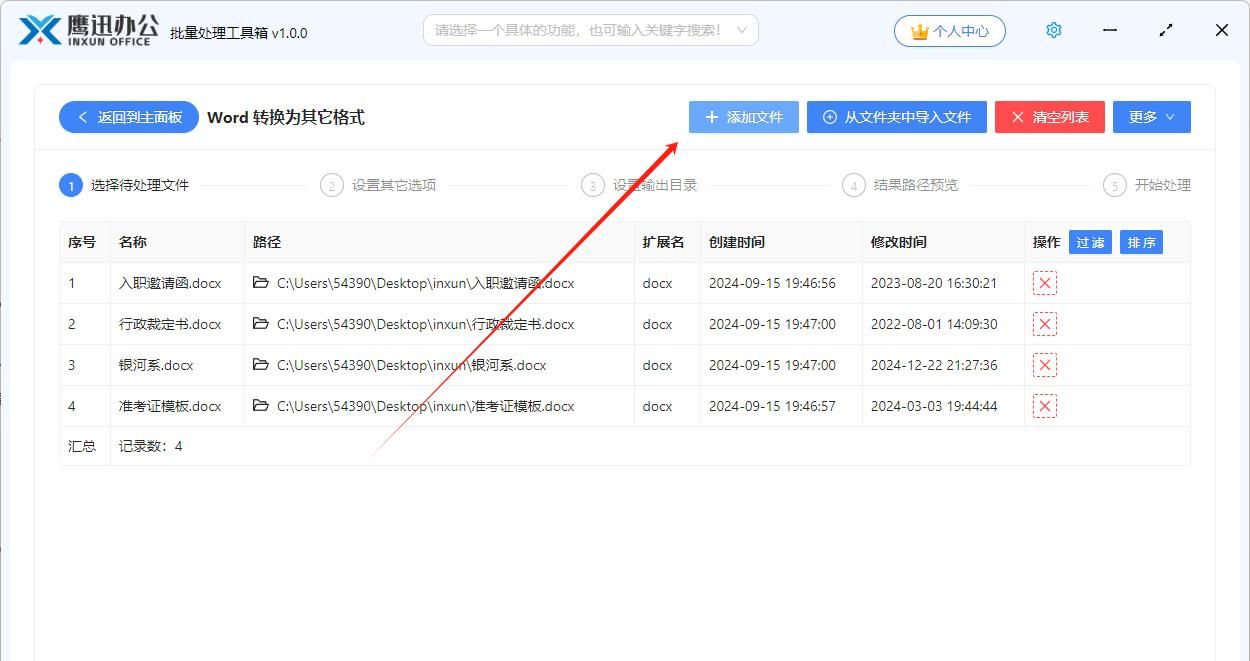
Task: Open the function search dropdown arrow
Action: (x=740, y=30)
